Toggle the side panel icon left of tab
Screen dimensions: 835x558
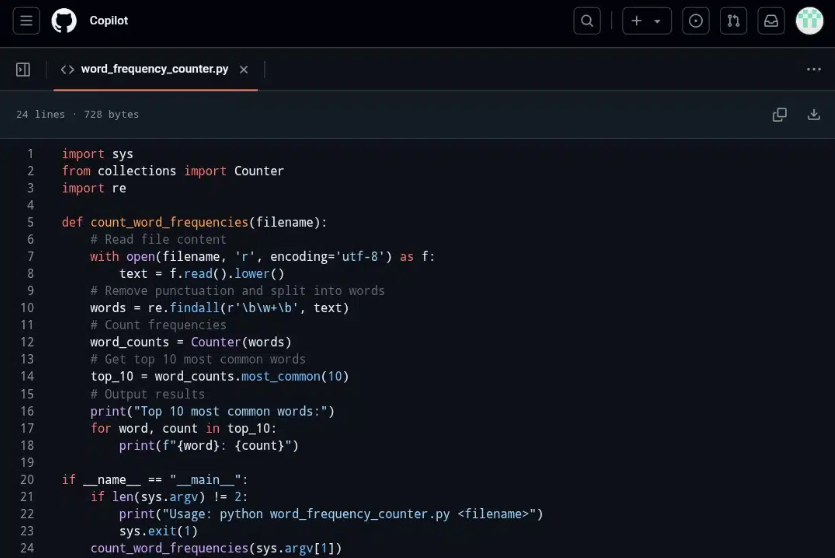point(23,69)
